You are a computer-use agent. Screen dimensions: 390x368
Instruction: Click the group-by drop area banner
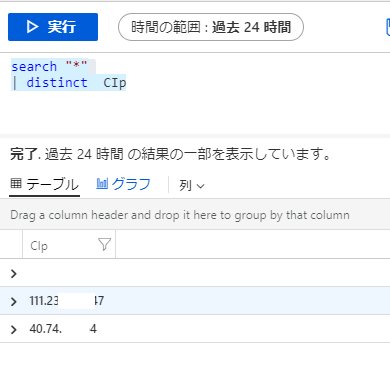click(x=195, y=215)
